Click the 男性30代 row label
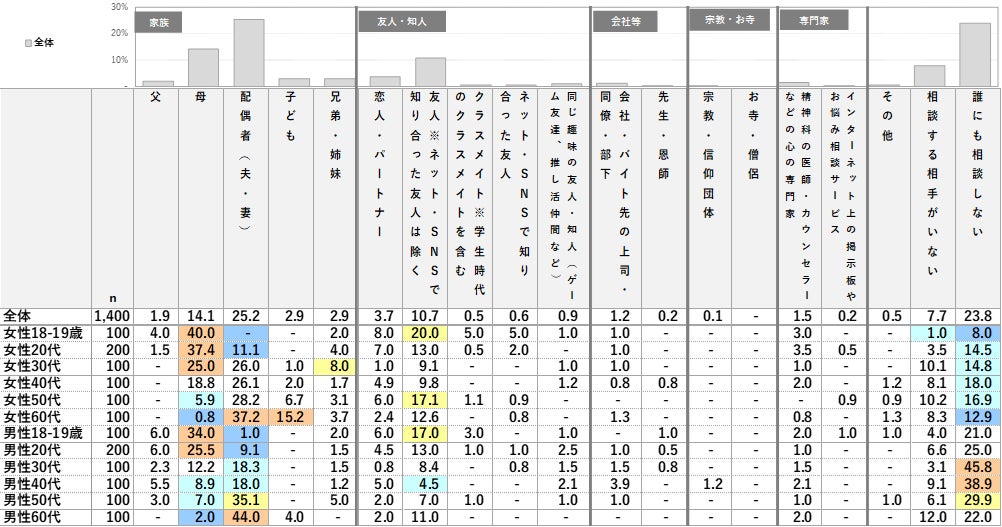 click(32, 467)
